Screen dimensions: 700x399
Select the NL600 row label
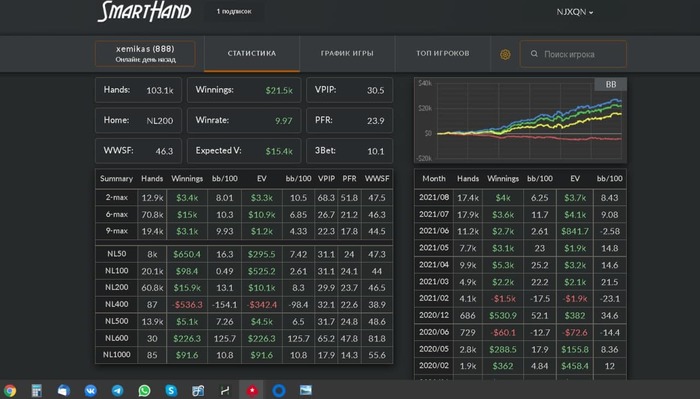point(117,338)
